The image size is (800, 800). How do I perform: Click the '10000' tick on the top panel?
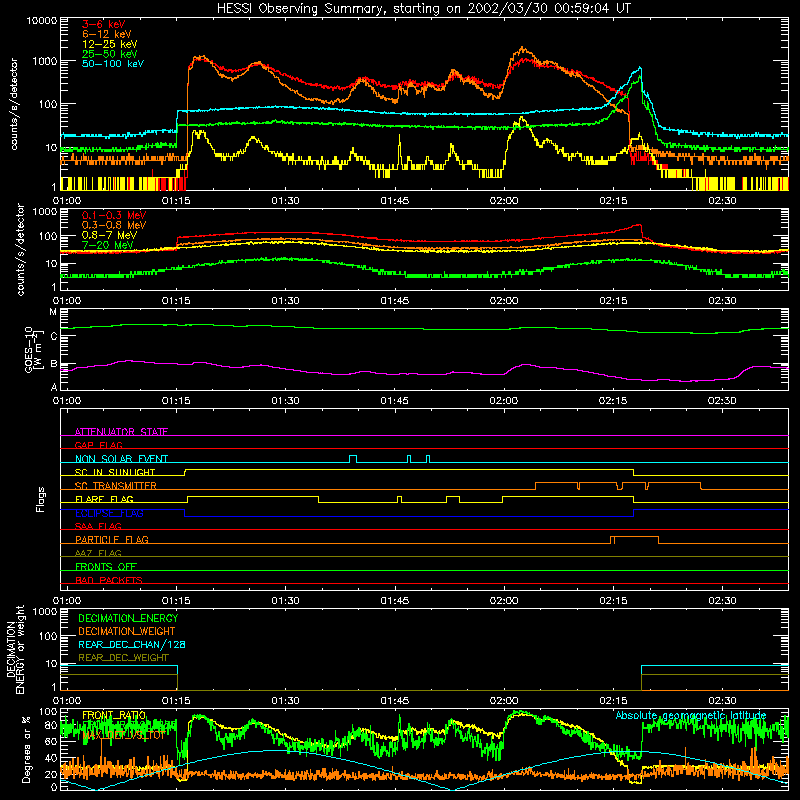pos(42,20)
